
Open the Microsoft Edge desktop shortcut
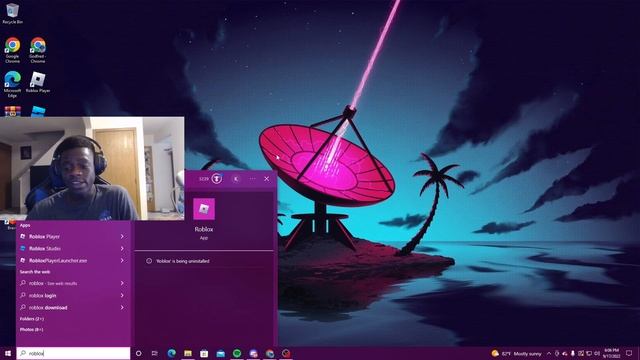click(x=12, y=84)
